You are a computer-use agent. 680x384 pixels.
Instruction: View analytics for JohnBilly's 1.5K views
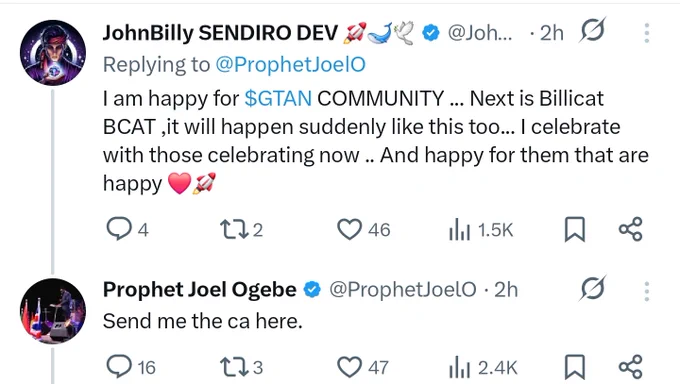459,230
